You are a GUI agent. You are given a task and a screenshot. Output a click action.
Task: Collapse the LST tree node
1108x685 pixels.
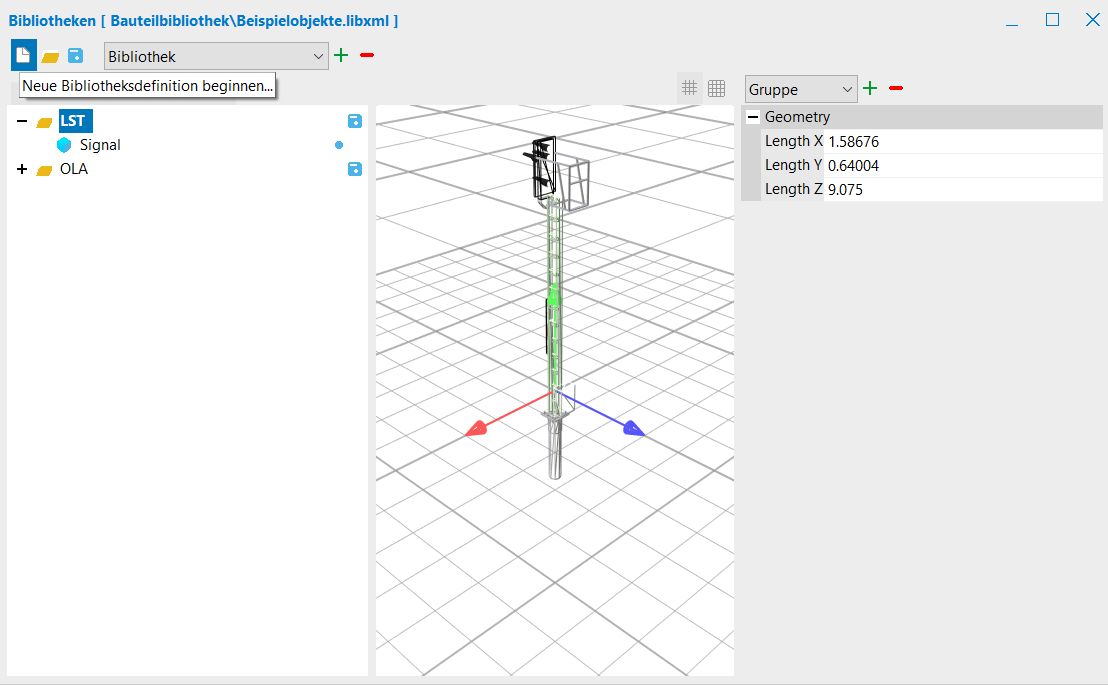click(22, 121)
